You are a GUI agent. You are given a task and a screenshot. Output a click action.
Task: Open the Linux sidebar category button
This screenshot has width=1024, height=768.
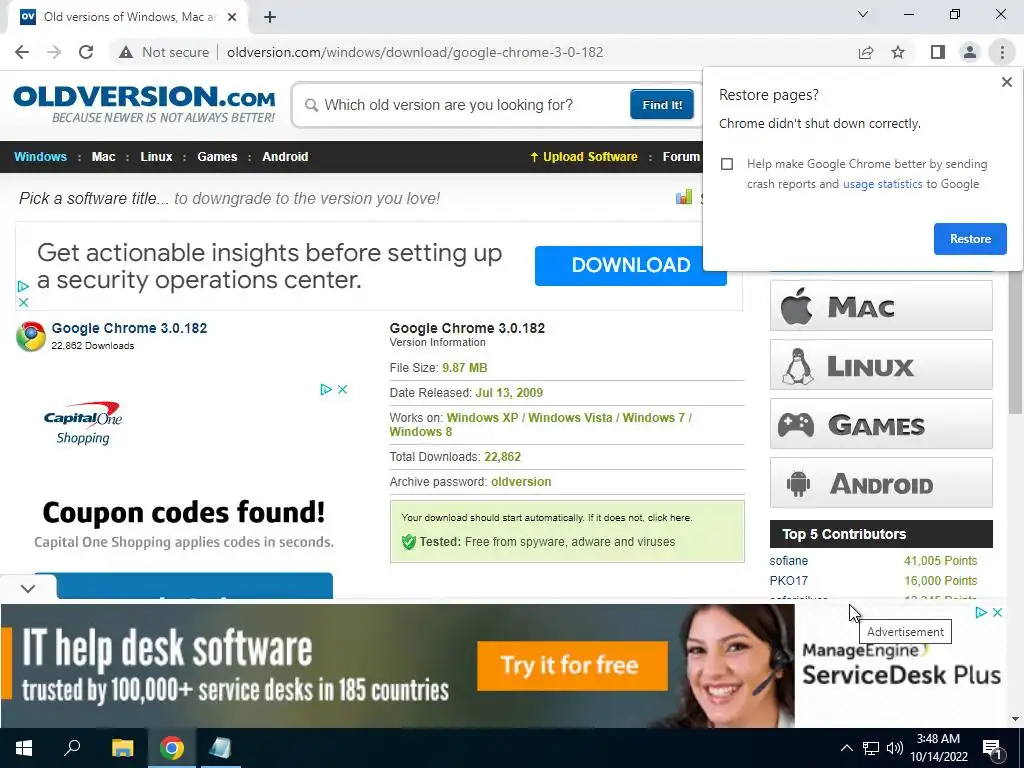click(x=881, y=364)
